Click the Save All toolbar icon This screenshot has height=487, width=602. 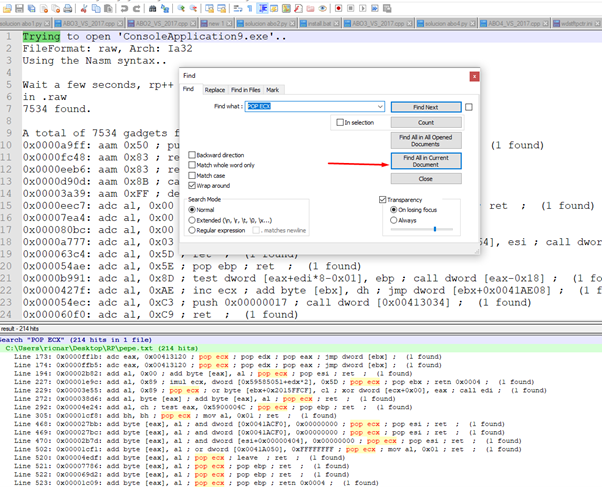click(x=31, y=8)
